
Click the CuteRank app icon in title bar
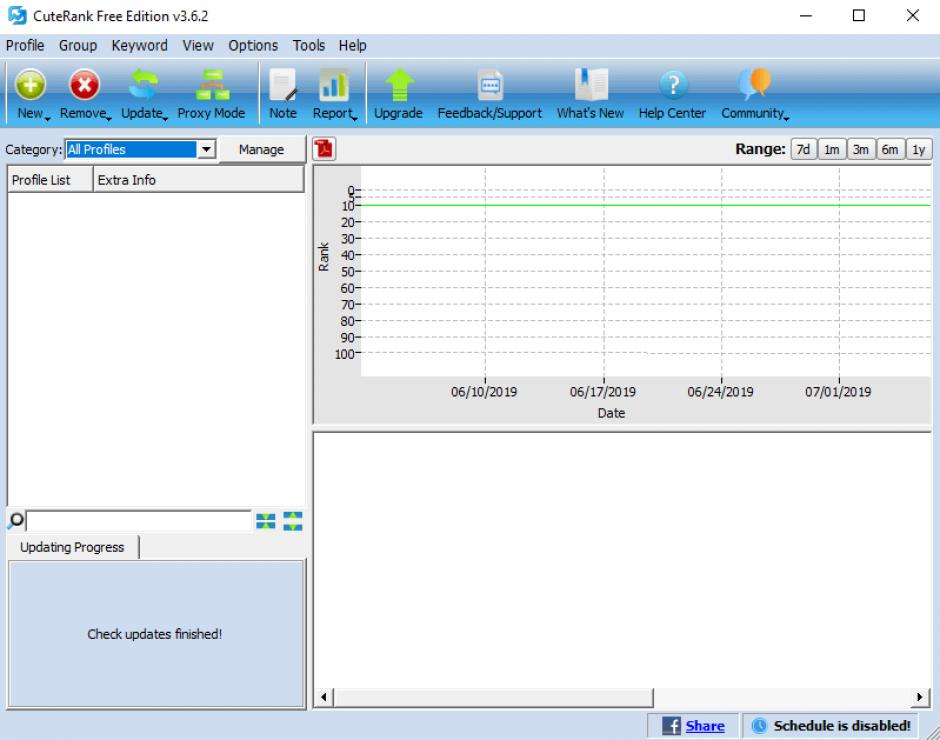pyautogui.click(x=17, y=16)
